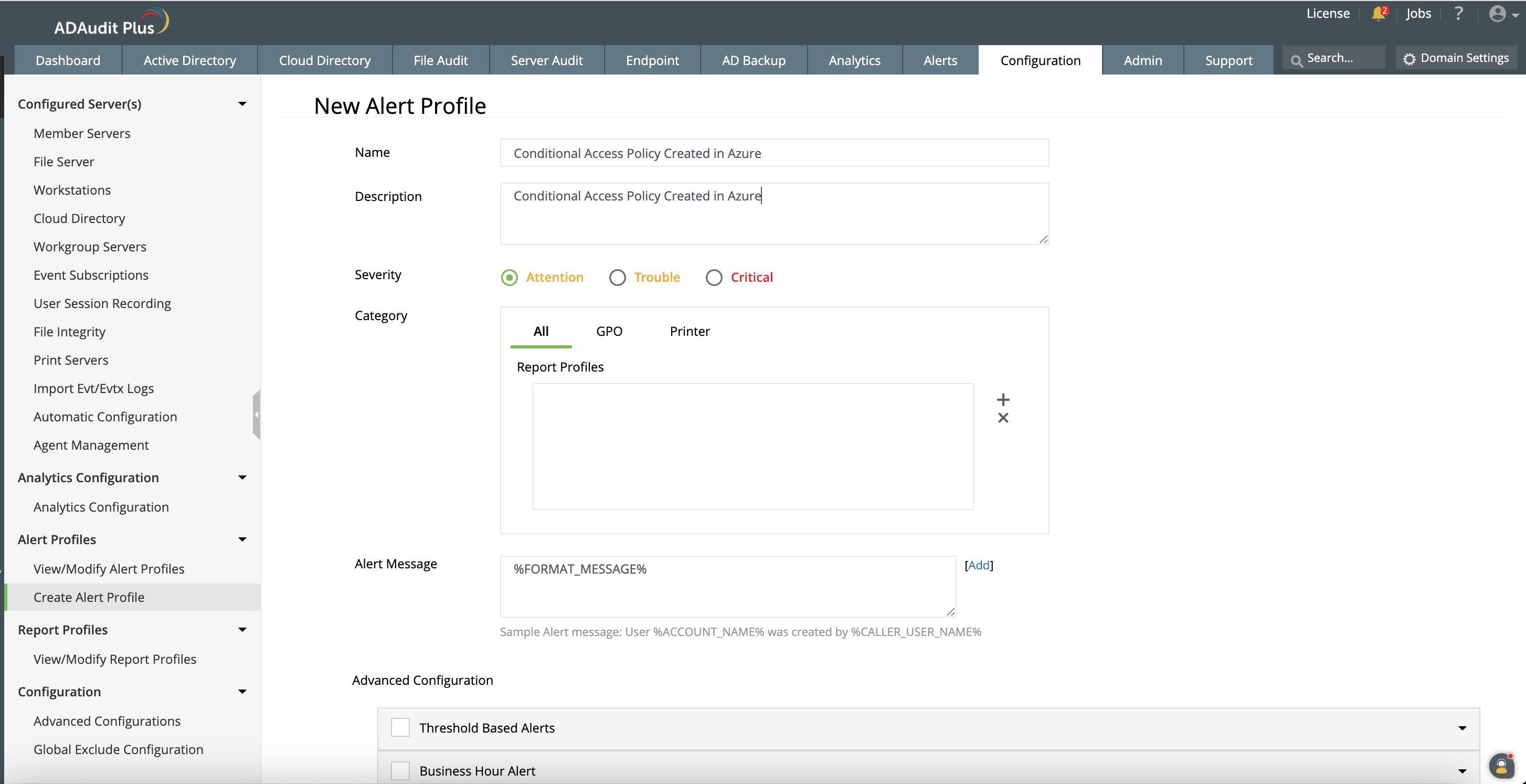
Task: Collapse the Configured Server(s) sidebar group
Action: point(242,104)
